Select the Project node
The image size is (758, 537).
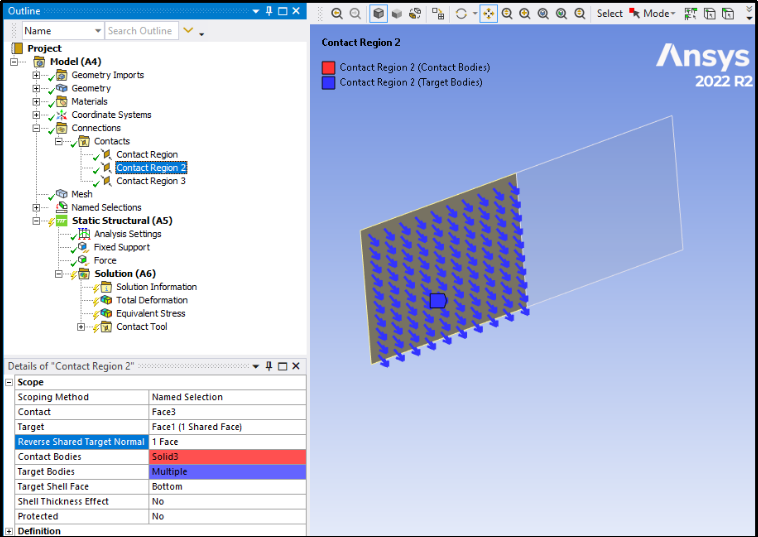(x=44, y=48)
